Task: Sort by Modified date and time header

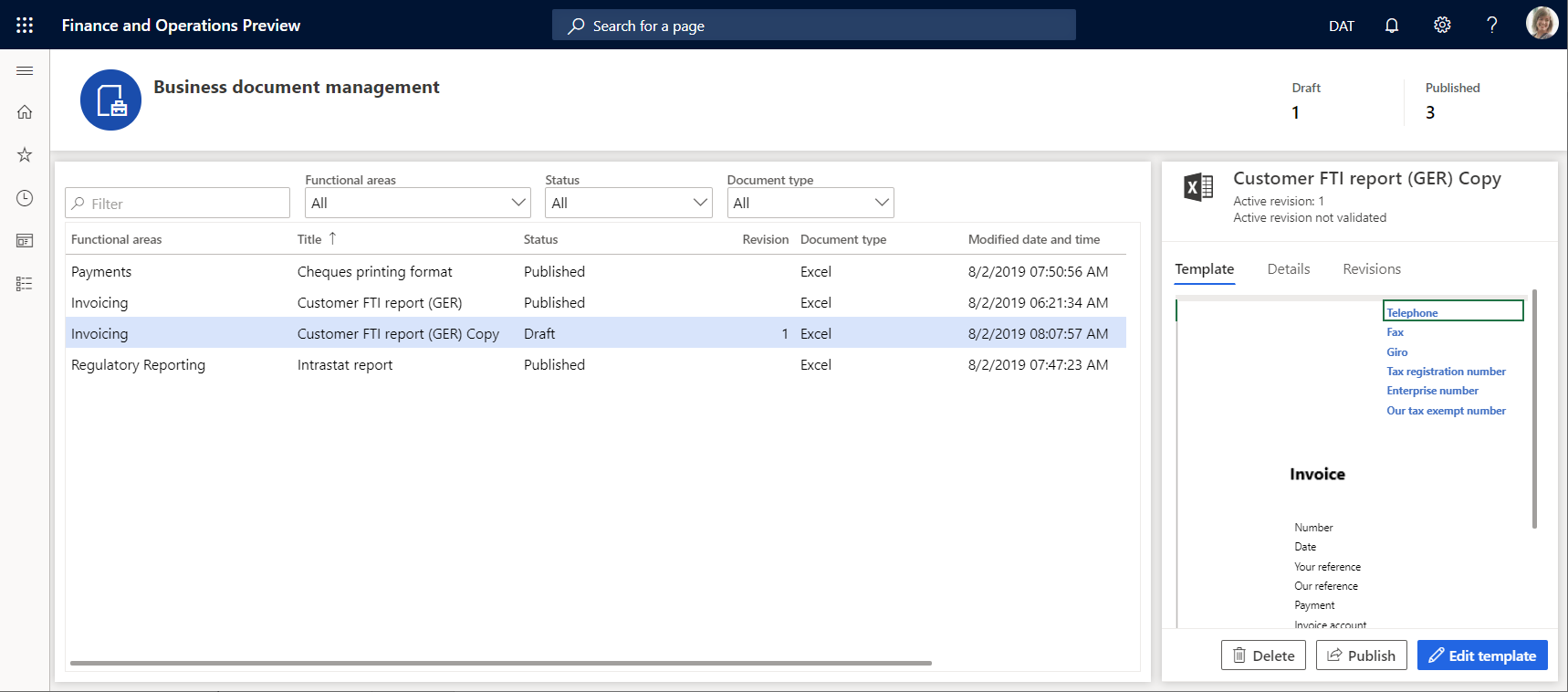Action: tap(1034, 239)
